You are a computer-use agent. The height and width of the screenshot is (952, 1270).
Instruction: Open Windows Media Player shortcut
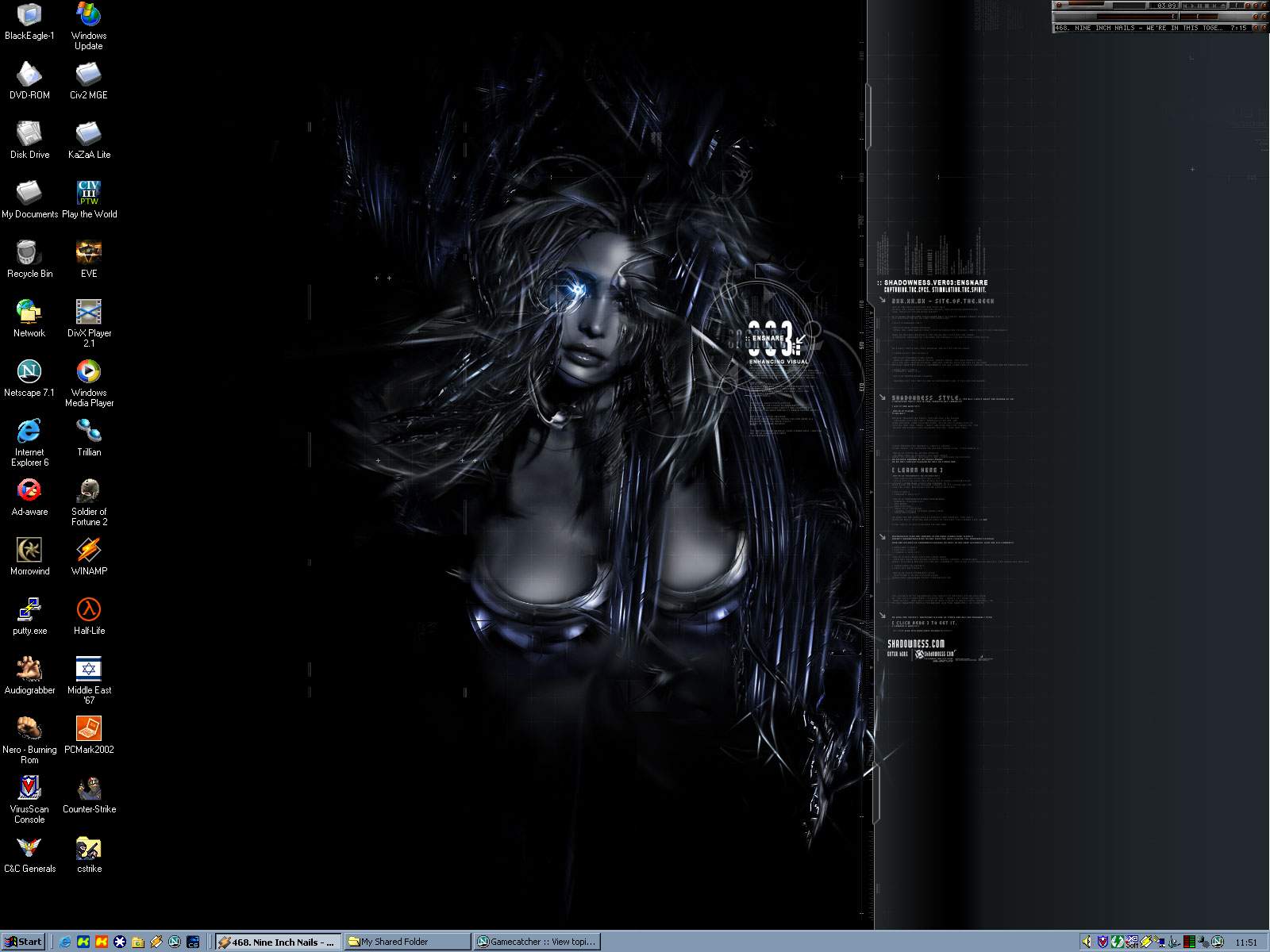[89, 383]
